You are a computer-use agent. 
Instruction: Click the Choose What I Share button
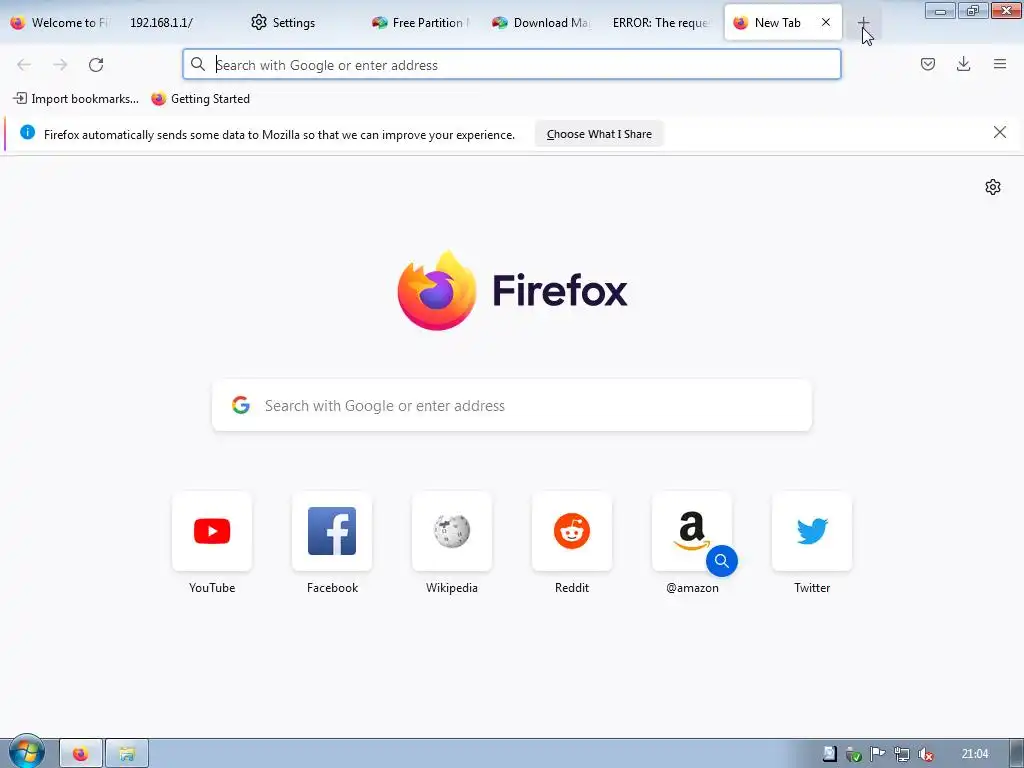pos(599,134)
